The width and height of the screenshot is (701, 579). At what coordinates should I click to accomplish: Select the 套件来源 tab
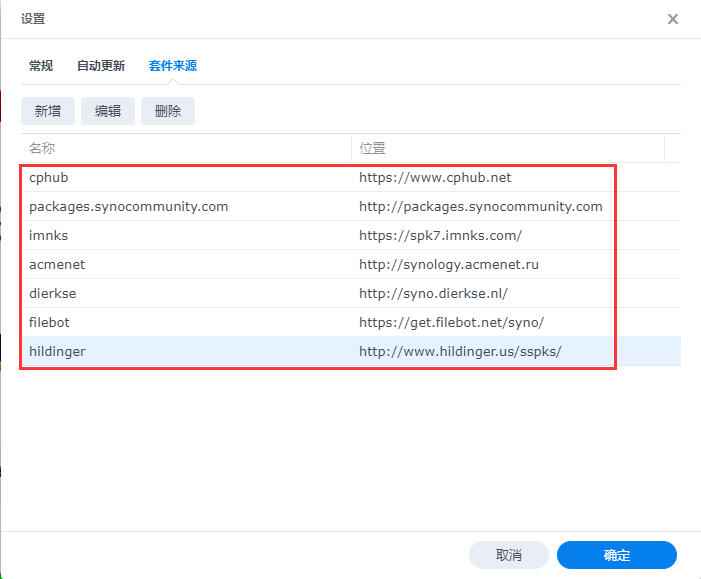[173, 66]
